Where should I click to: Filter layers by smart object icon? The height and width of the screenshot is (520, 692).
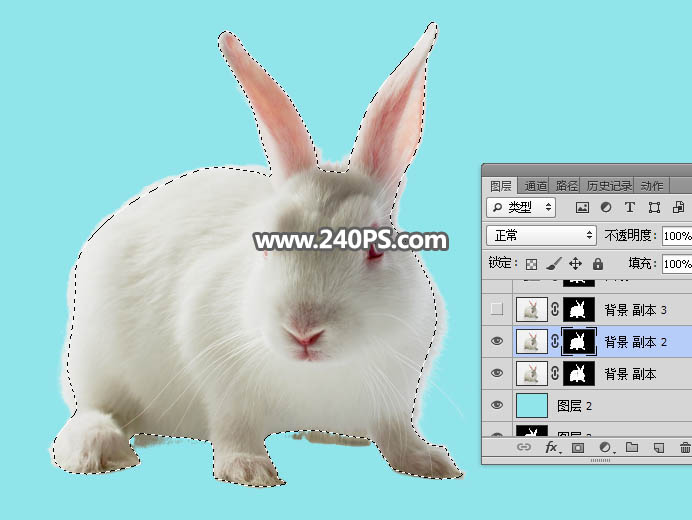click(x=678, y=207)
